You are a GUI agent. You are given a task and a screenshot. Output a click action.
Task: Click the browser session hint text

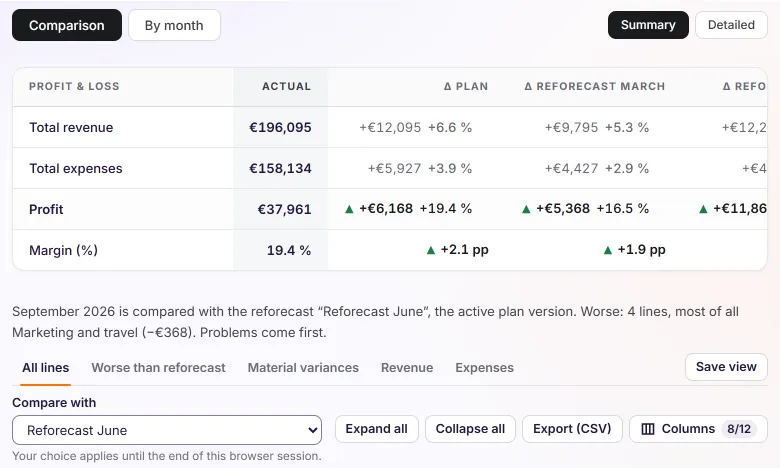tap(167, 456)
